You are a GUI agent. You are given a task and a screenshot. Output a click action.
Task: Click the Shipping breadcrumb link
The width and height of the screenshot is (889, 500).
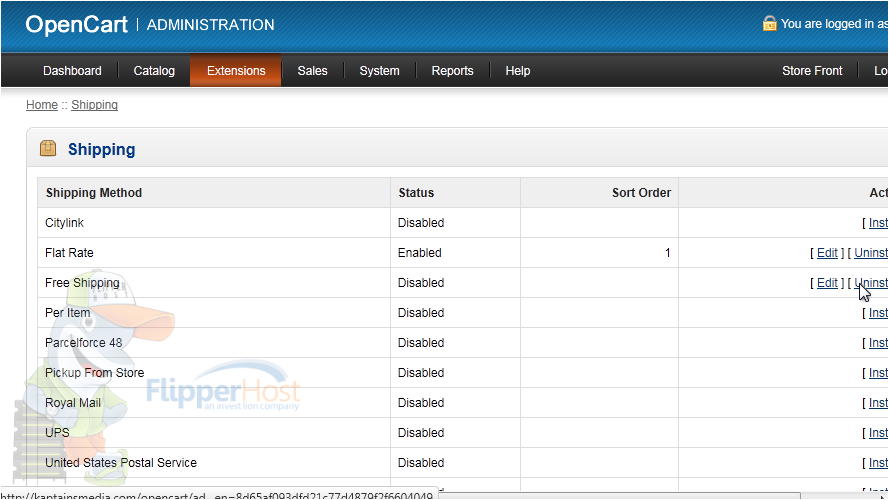[95, 105]
